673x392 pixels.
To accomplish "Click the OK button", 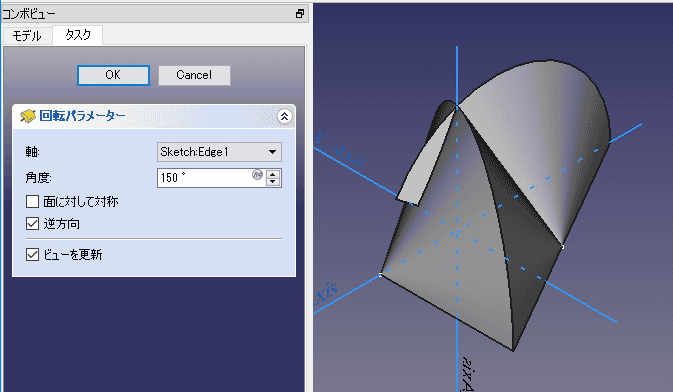I will click(x=113, y=75).
